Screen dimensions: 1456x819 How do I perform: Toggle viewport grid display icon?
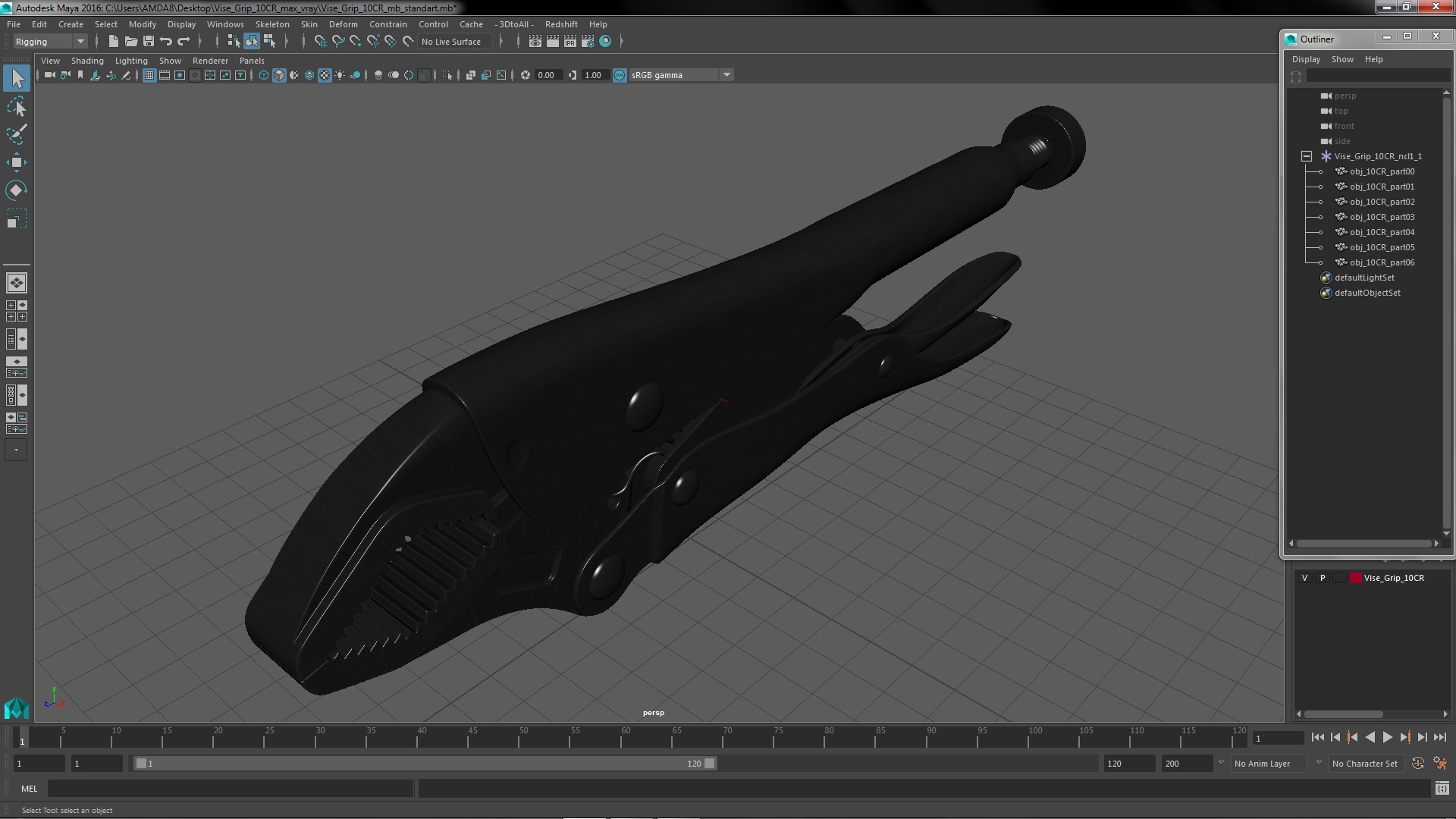click(149, 75)
